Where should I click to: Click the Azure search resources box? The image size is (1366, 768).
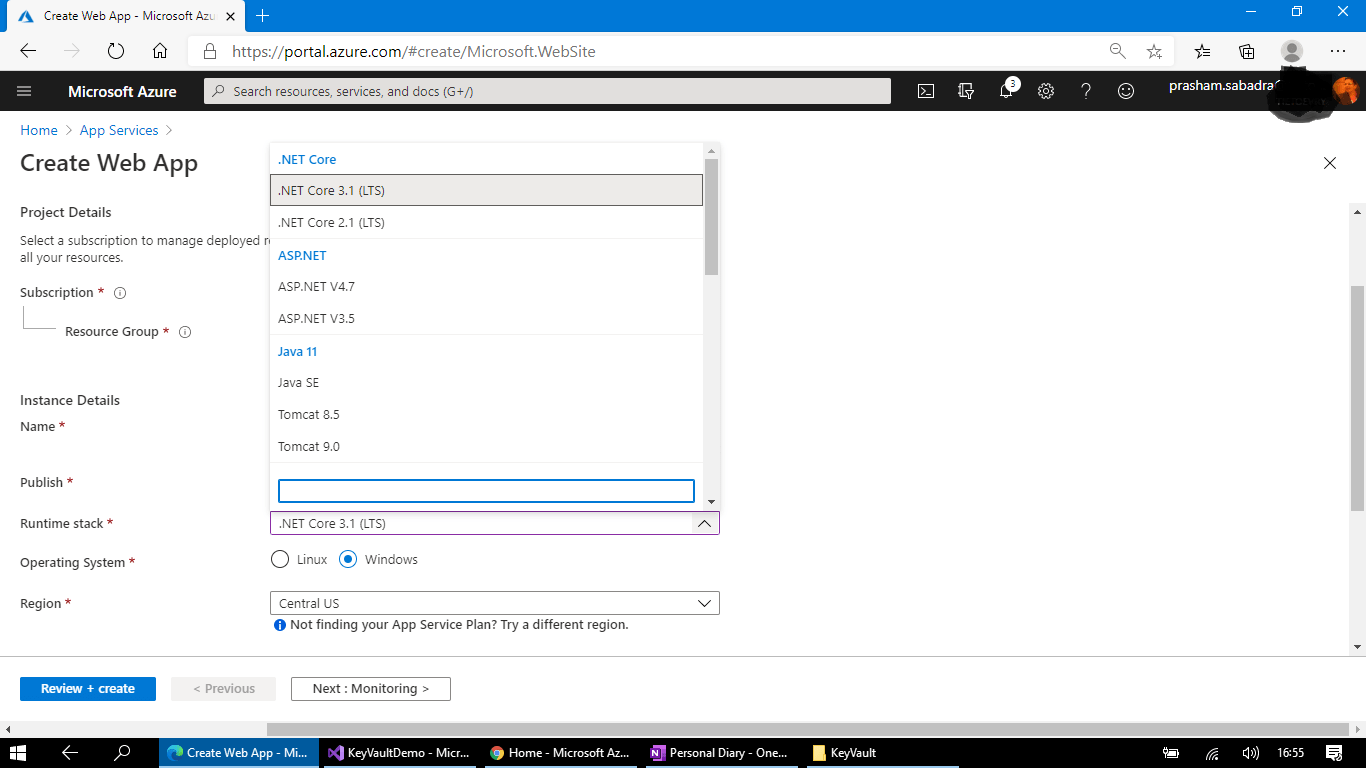tap(547, 91)
